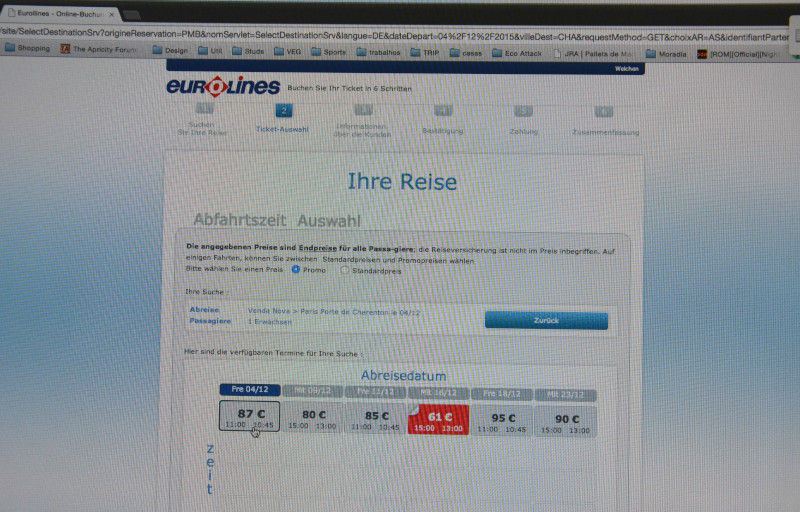Open the TRIP bookmarks folder

click(x=425, y=52)
